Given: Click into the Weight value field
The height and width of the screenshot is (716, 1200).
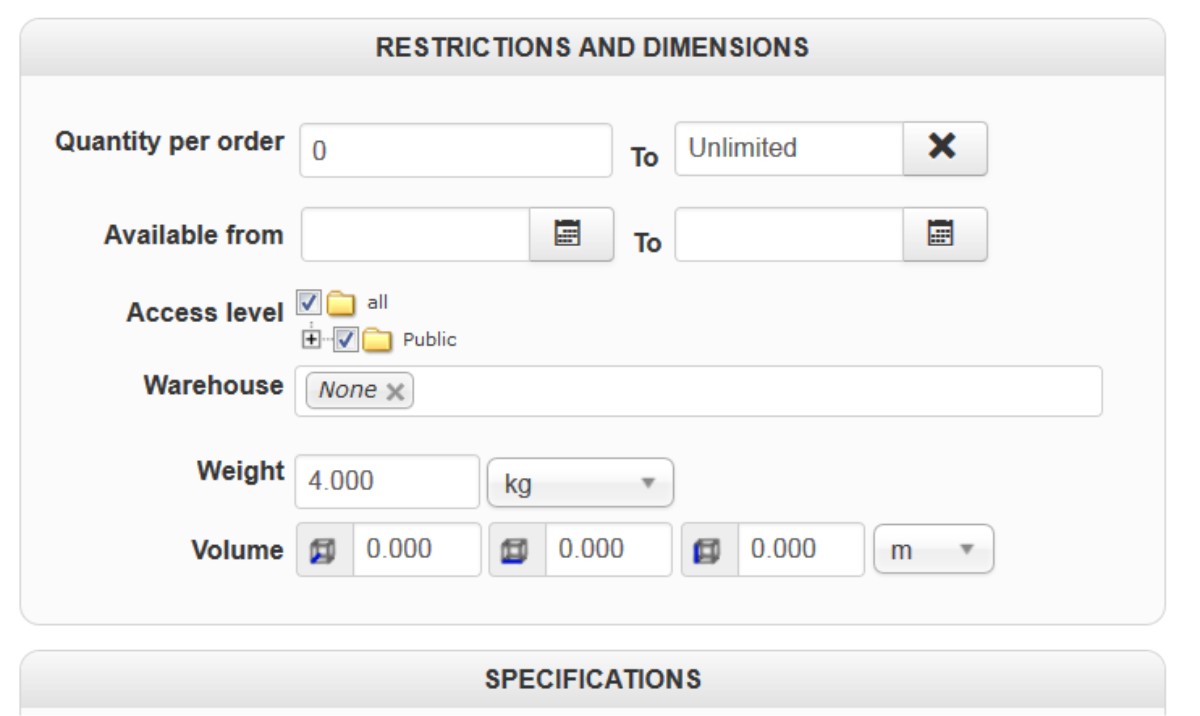Looking at the screenshot, I should (x=387, y=482).
